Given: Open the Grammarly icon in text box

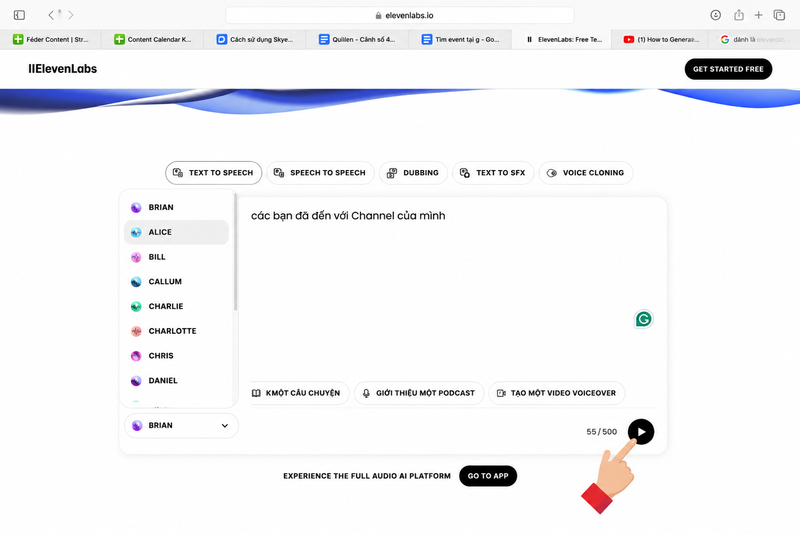Looking at the screenshot, I should click(x=643, y=319).
